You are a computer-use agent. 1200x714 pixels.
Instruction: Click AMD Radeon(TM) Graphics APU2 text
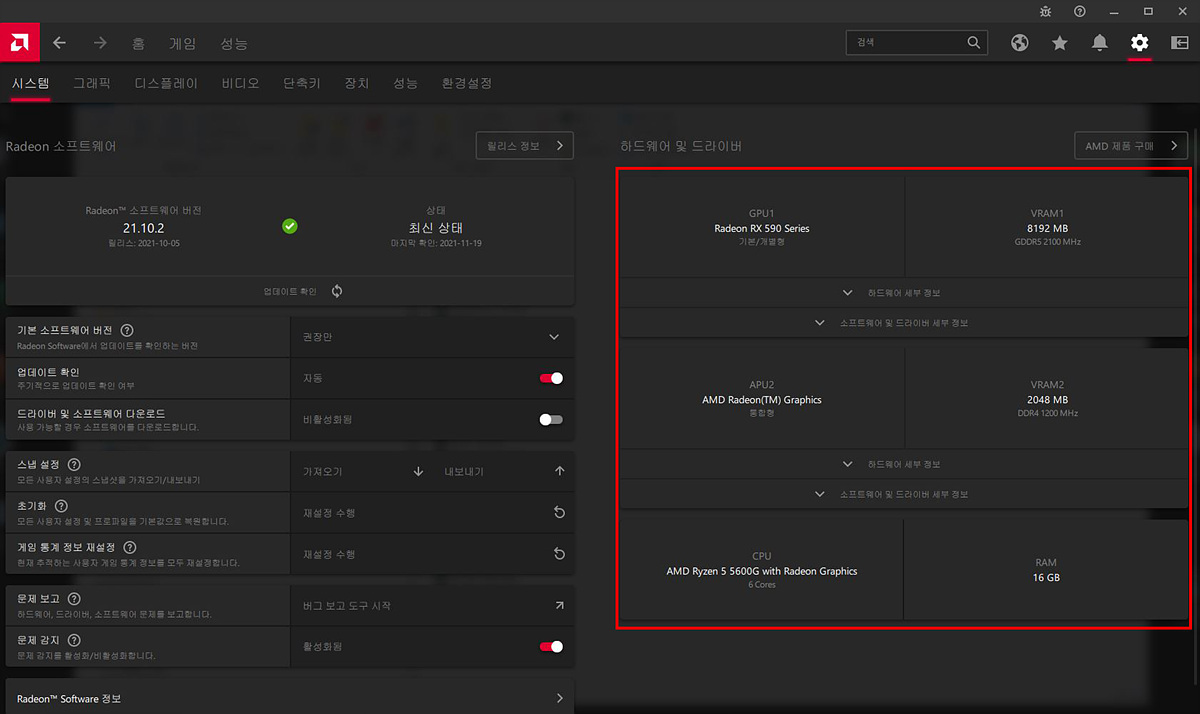762,400
